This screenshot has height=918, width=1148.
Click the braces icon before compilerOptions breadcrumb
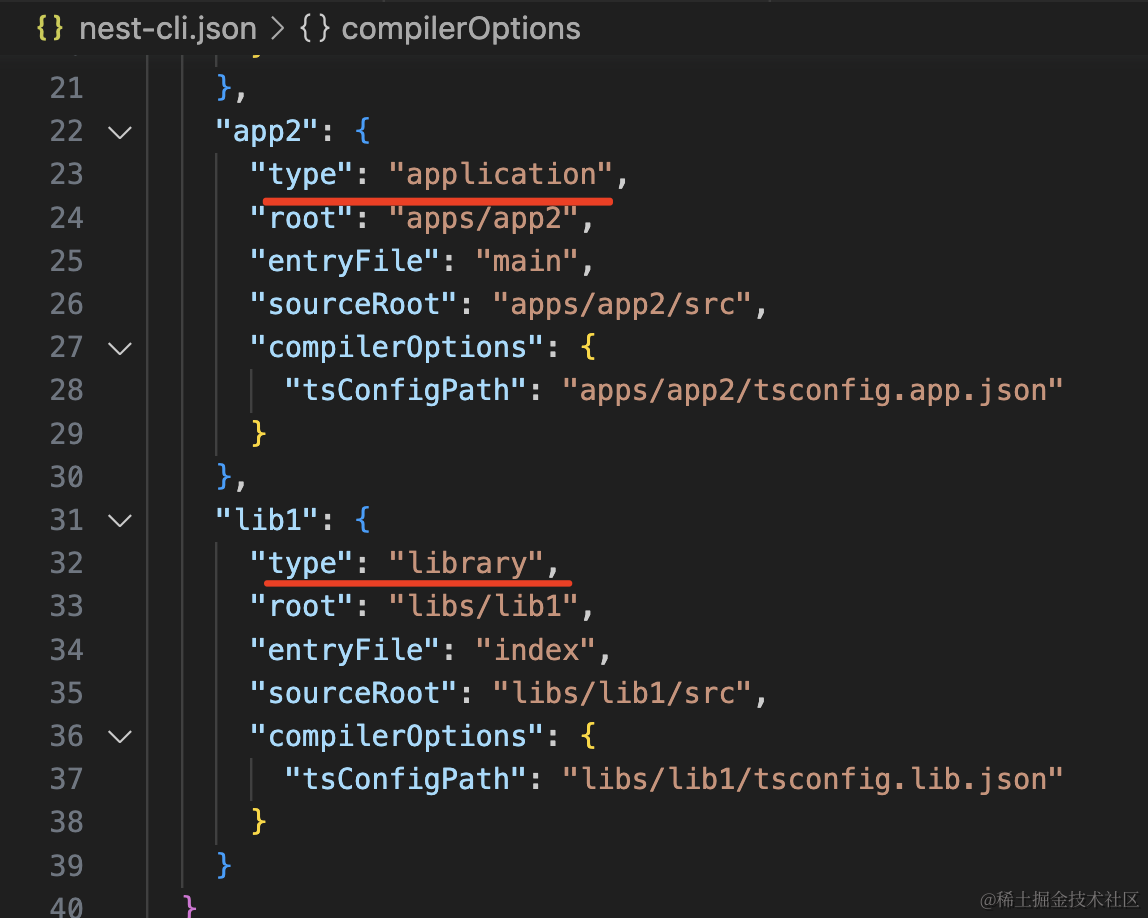coord(314,28)
